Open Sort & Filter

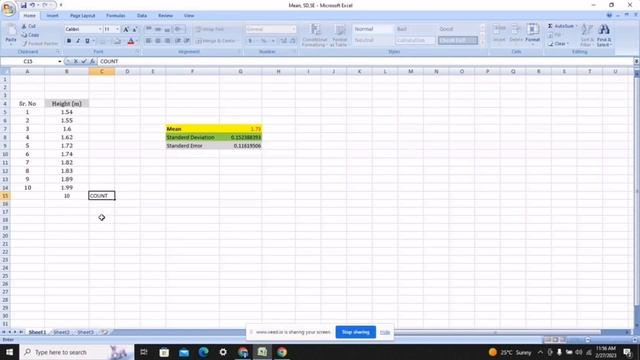(x=587, y=35)
